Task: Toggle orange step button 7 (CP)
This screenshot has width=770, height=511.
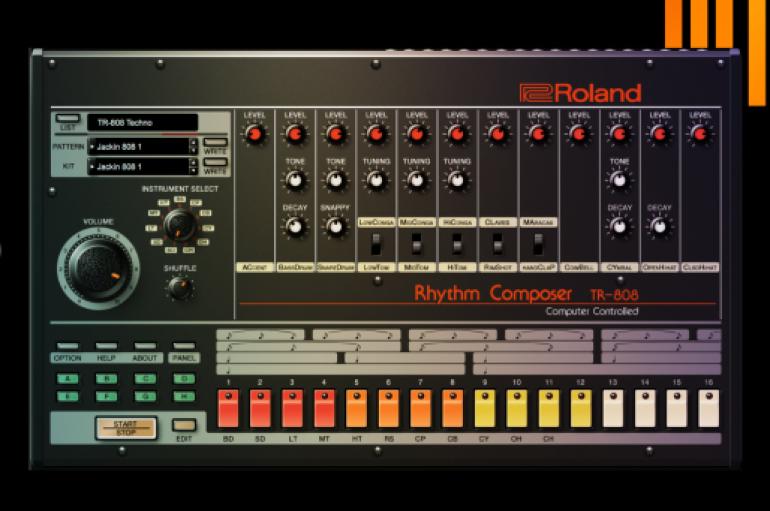Action: [421, 409]
